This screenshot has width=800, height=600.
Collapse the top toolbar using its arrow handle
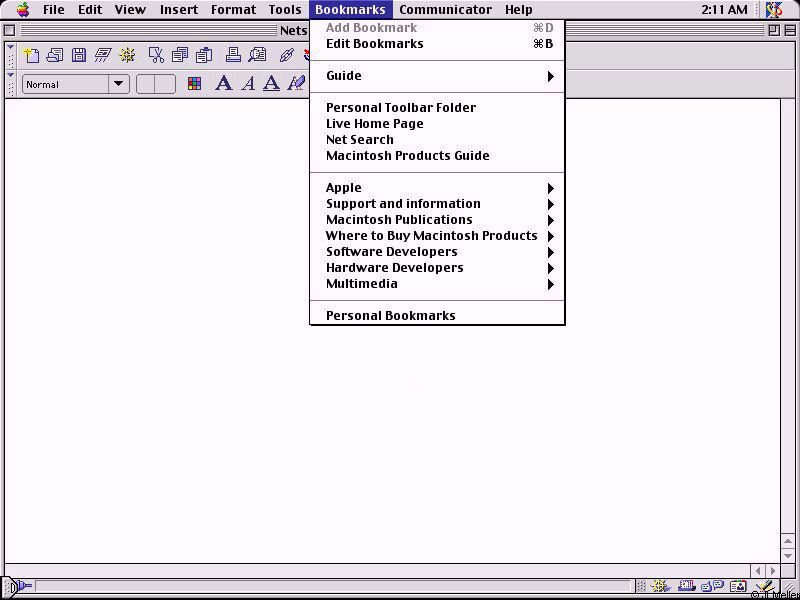click(x=11, y=48)
